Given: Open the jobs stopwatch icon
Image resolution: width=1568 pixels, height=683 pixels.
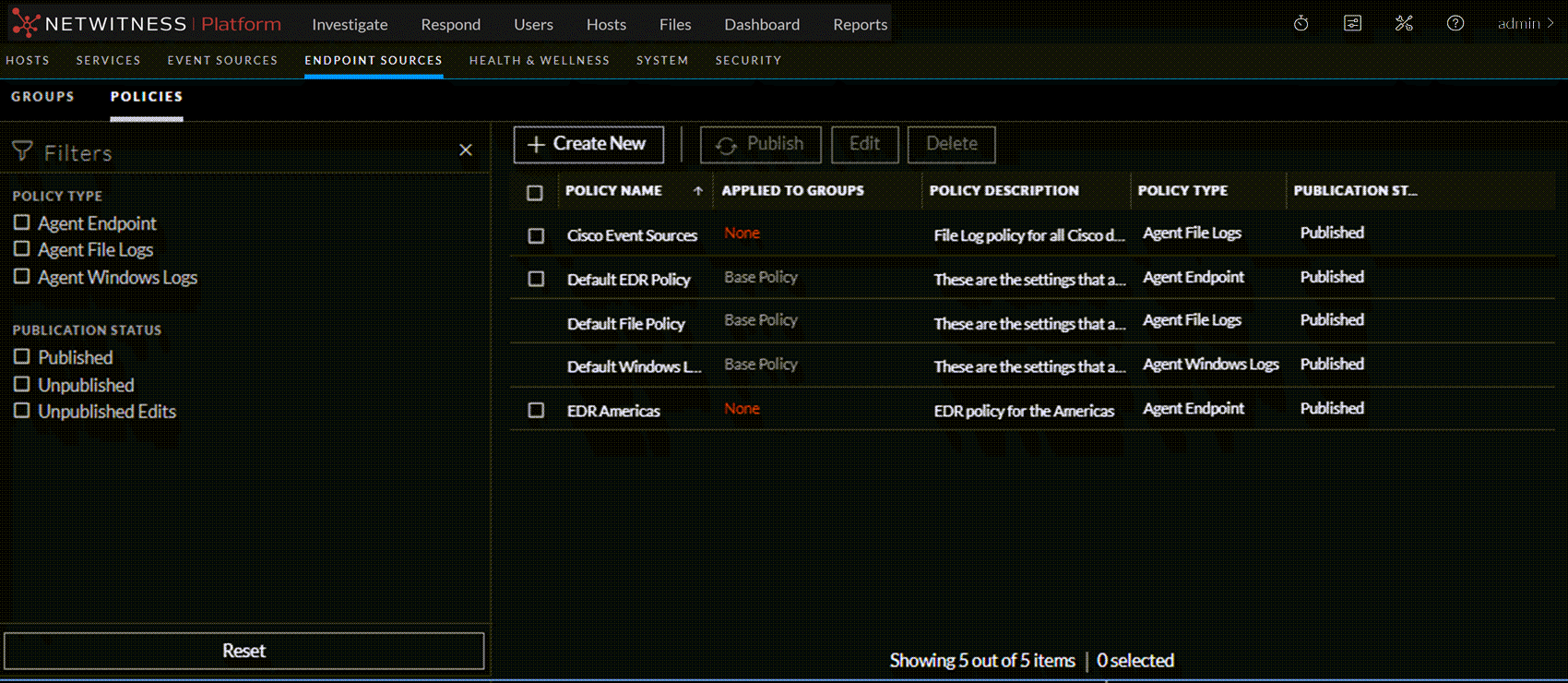Looking at the screenshot, I should pyautogui.click(x=1301, y=24).
